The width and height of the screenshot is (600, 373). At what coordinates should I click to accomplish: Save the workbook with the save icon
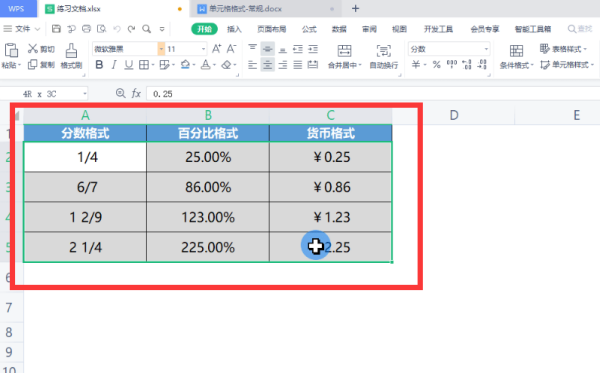(56, 29)
